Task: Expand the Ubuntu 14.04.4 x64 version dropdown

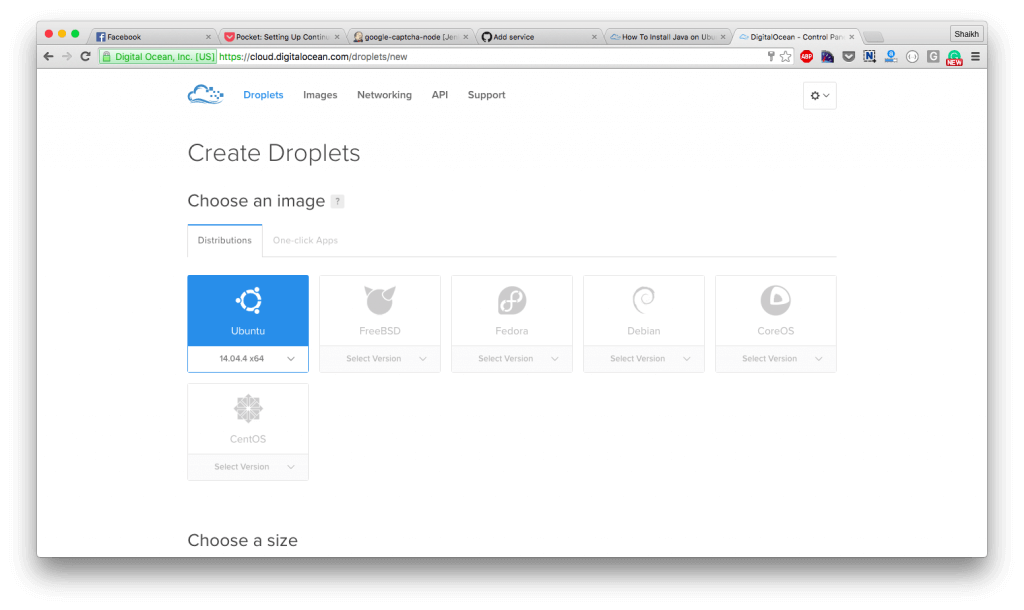Action: pos(247,358)
